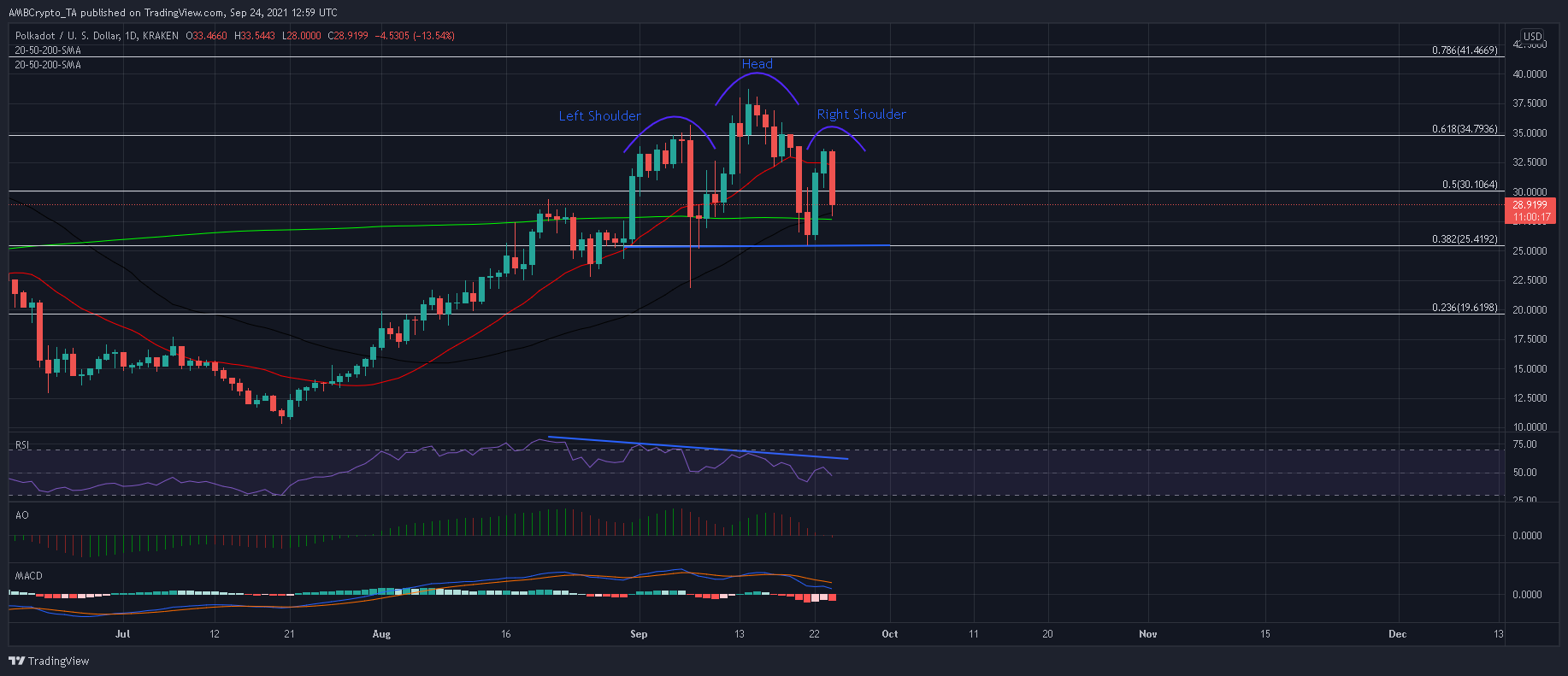Click the 10.0000 price axis label

(x=1530, y=427)
